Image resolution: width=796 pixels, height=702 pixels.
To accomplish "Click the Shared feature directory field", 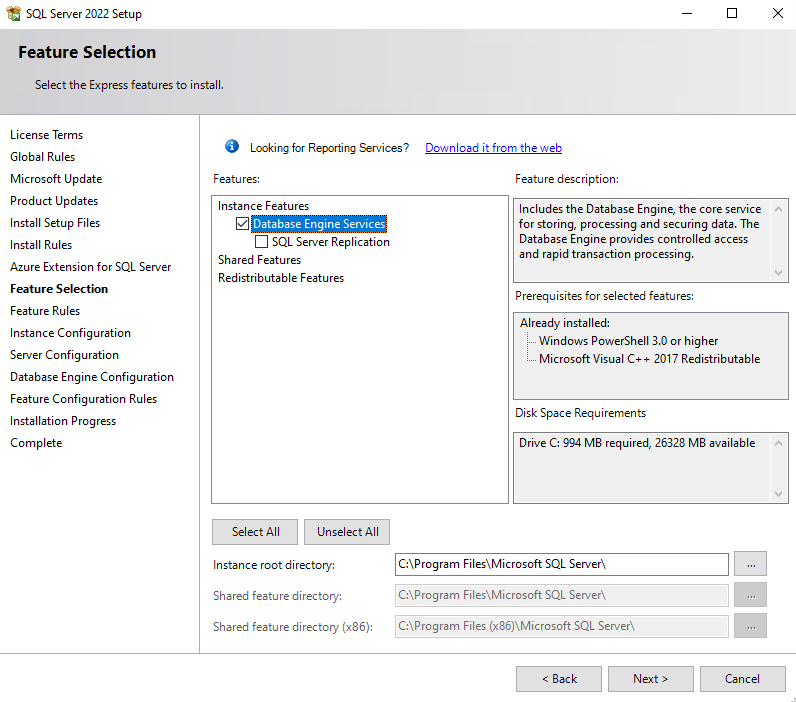I will (561, 595).
